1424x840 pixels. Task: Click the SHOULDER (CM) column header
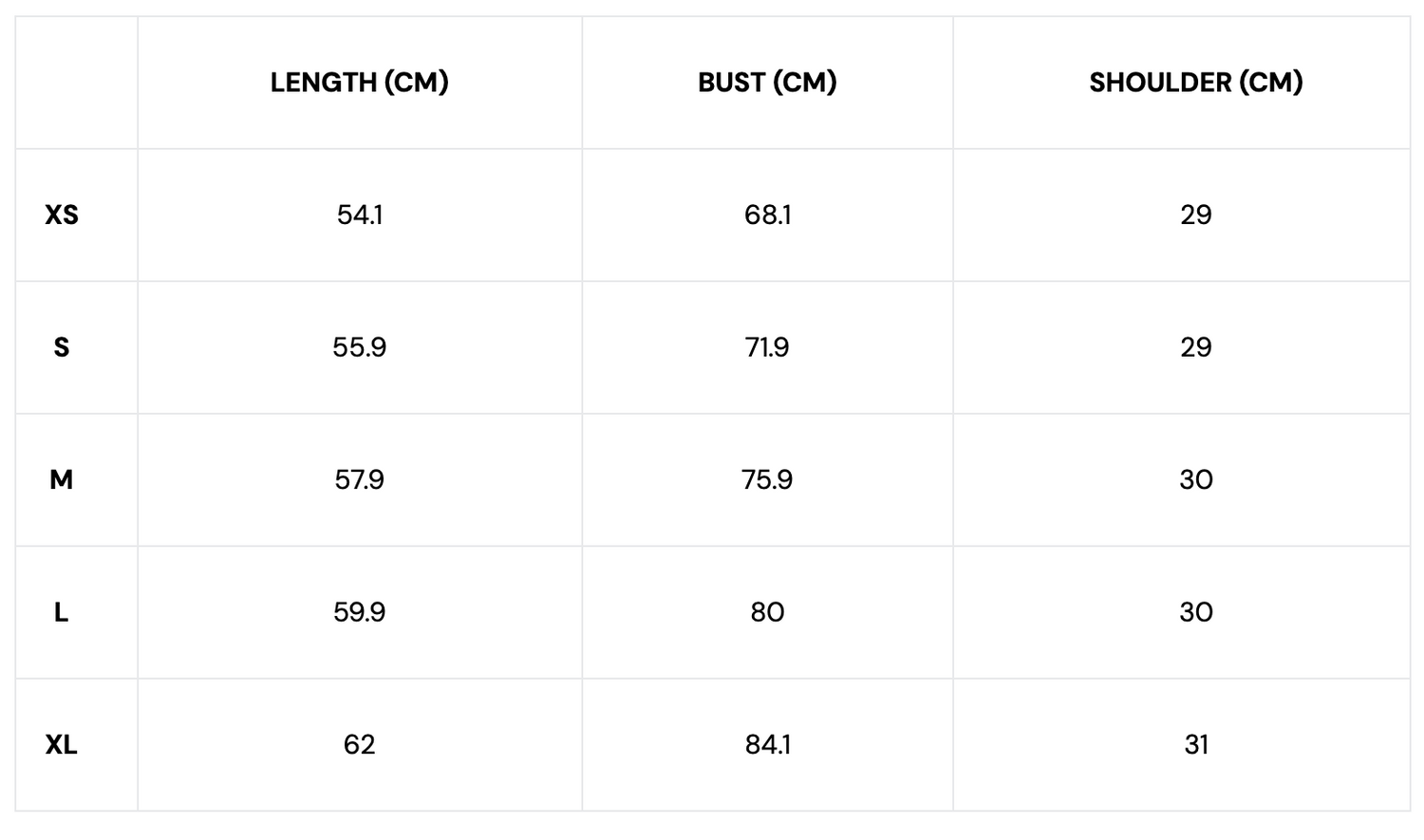pyautogui.click(x=1195, y=83)
